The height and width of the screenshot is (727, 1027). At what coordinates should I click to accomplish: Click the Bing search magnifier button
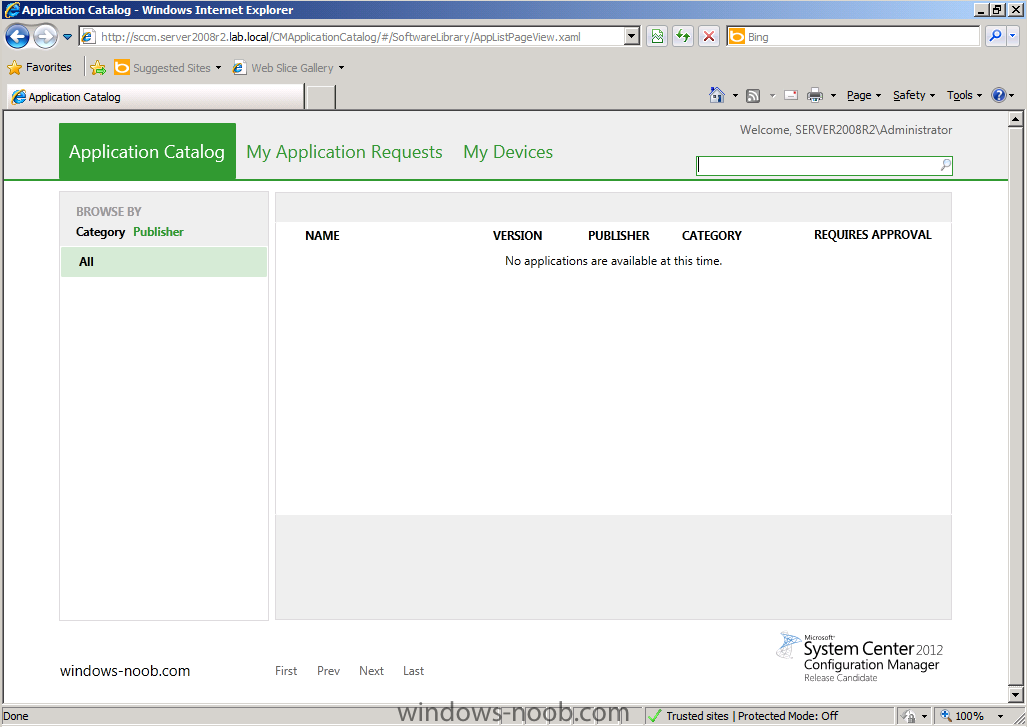[x=995, y=36]
